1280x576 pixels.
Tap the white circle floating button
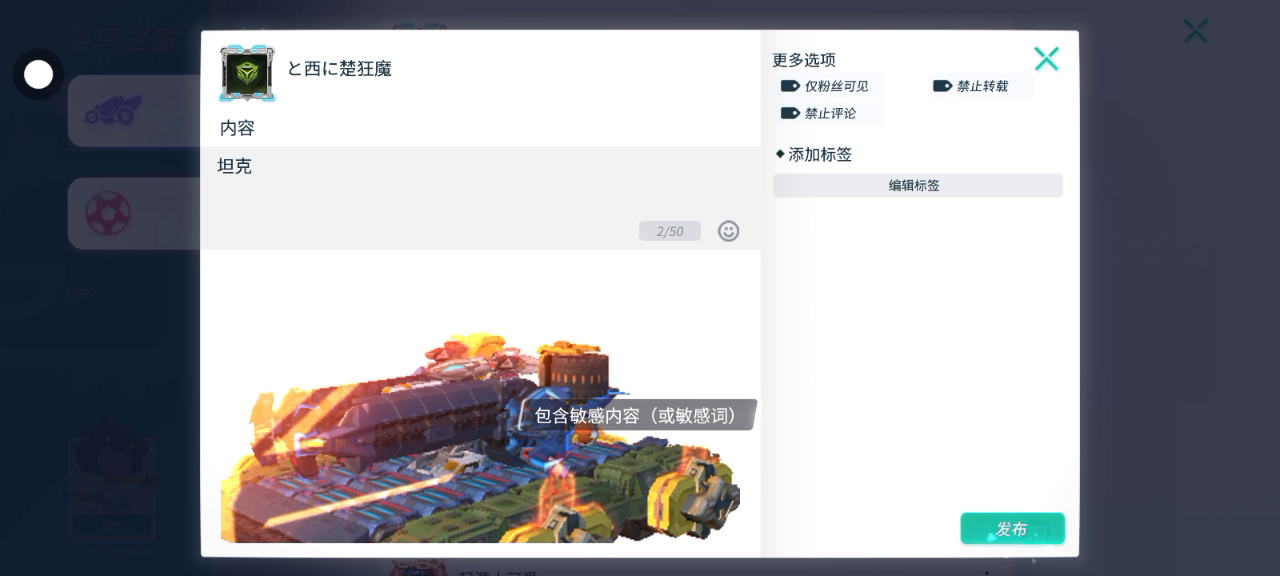pyautogui.click(x=38, y=74)
